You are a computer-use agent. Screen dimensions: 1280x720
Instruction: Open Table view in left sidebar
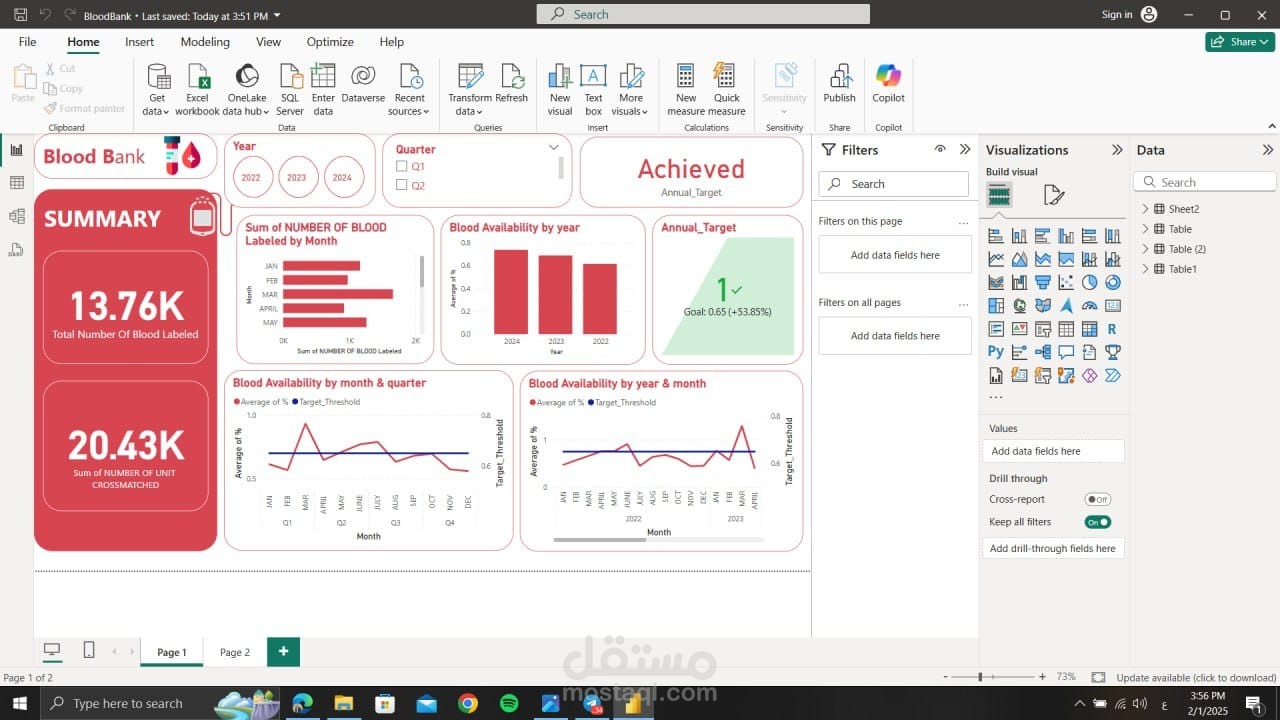click(16, 183)
